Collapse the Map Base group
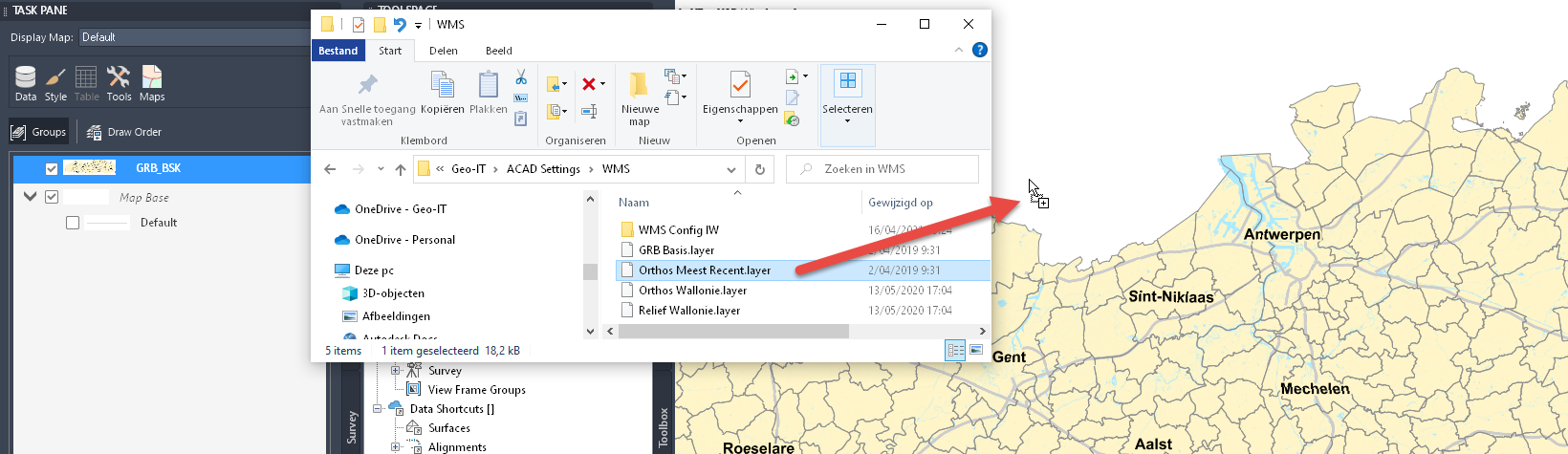Image resolution: width=1568 pixels, height=454 pixels. click(30, 197)
